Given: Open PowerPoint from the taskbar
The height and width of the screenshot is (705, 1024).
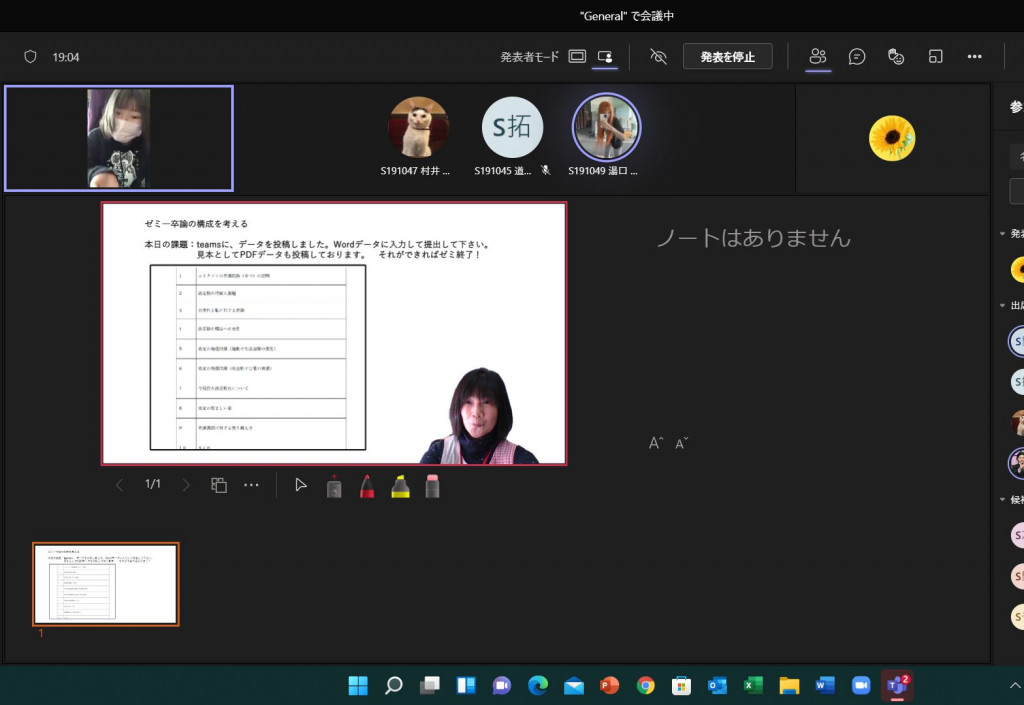Looking at the screenshot, I should coord(609,686).
